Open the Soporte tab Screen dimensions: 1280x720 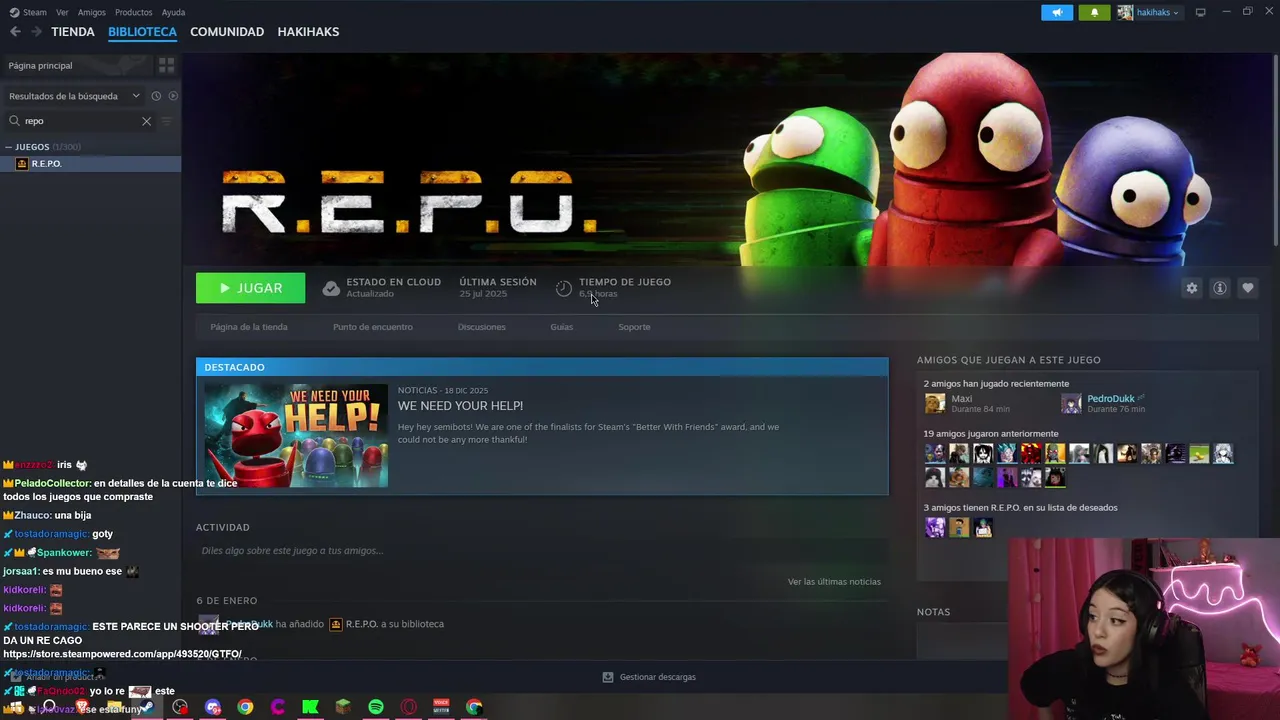[x=634, y=327]
